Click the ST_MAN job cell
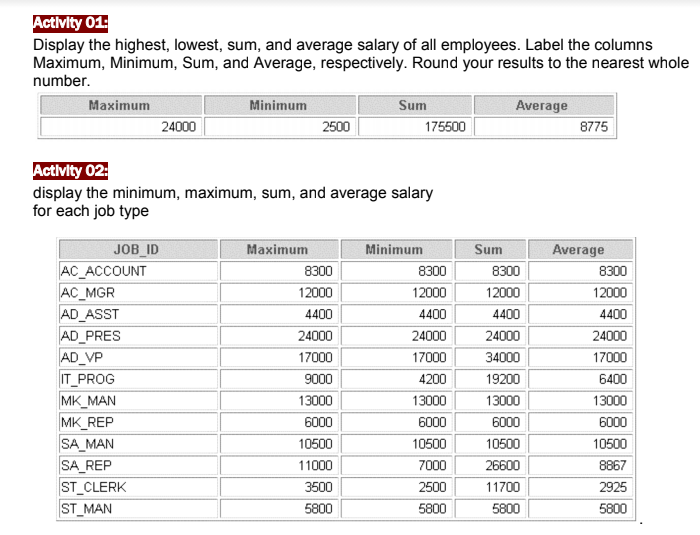The width and height of the screenshot is (700, 535). [138, 509]
